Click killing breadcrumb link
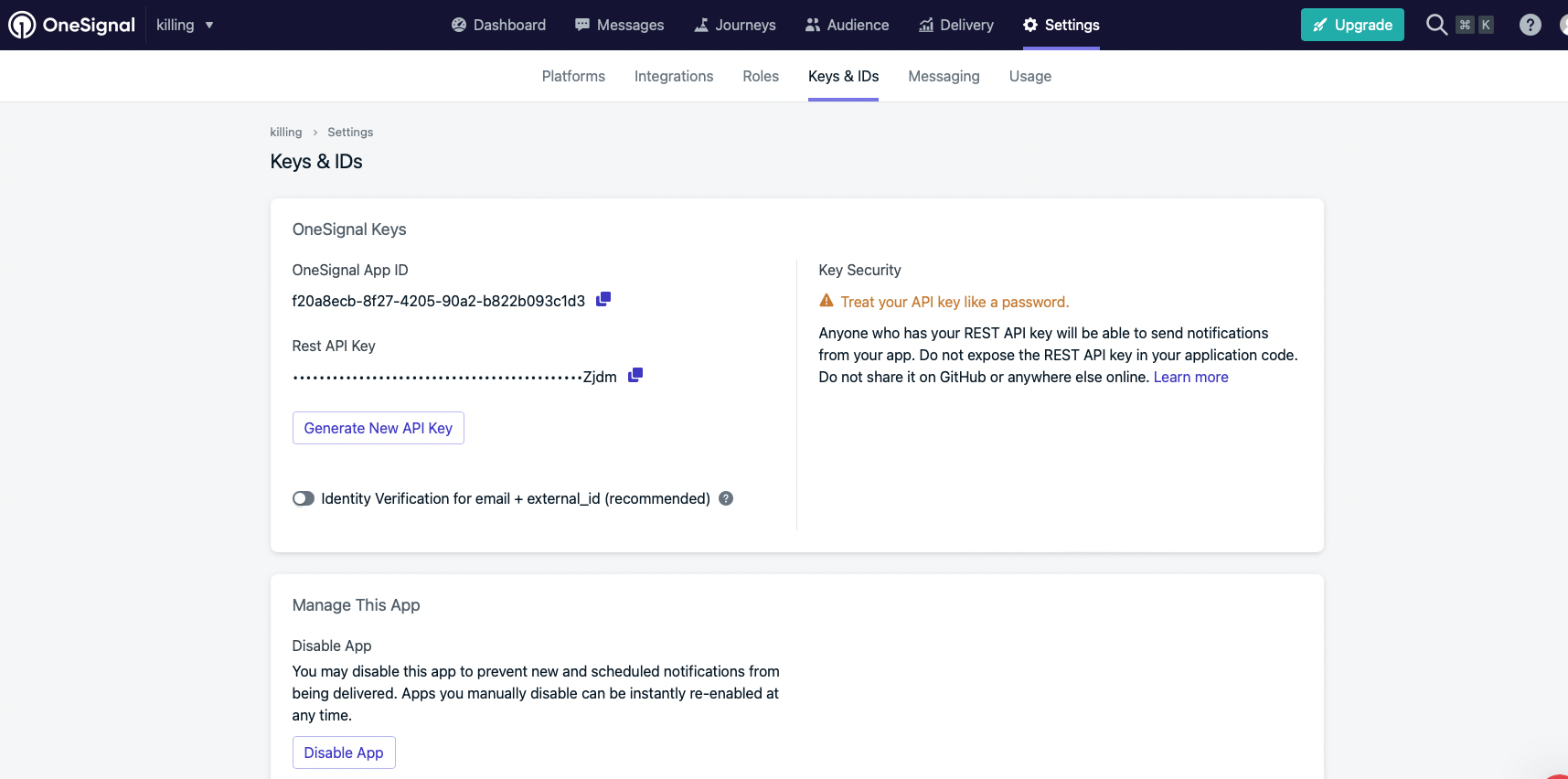Viewport: 1568px width, 779px height. point(286,132)
